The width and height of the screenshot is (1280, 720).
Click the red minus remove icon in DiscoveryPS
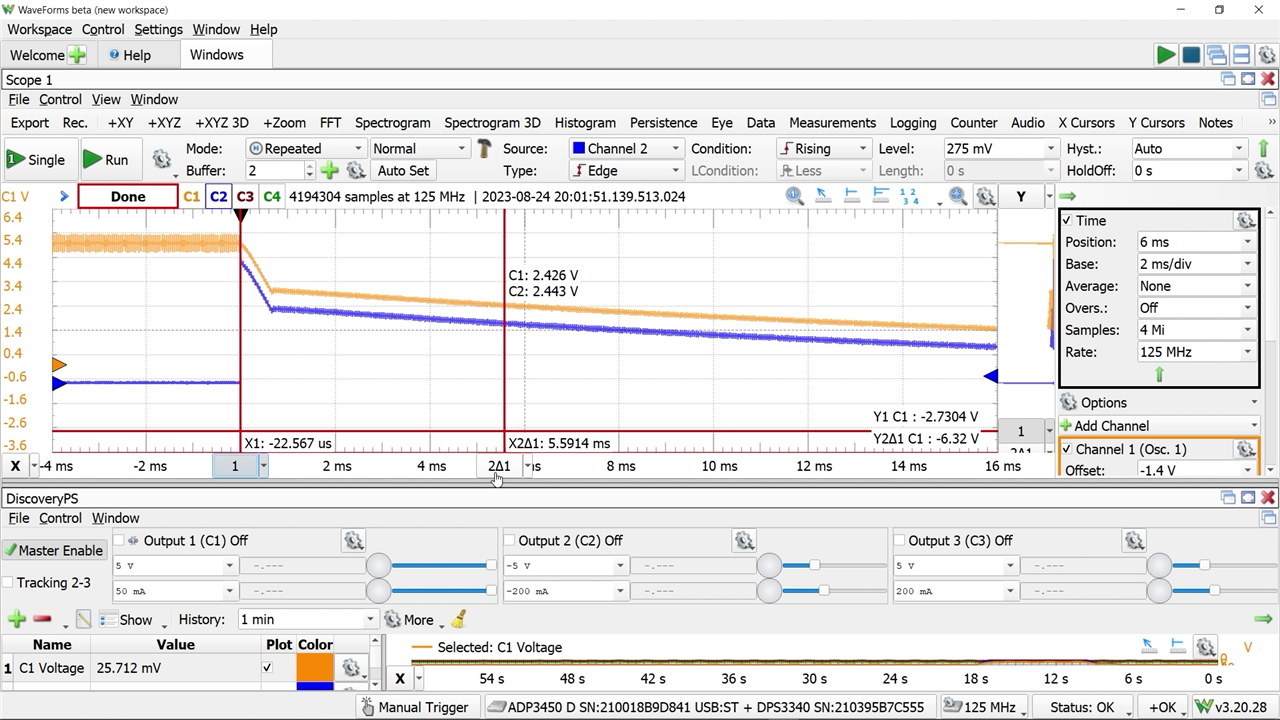42,620
